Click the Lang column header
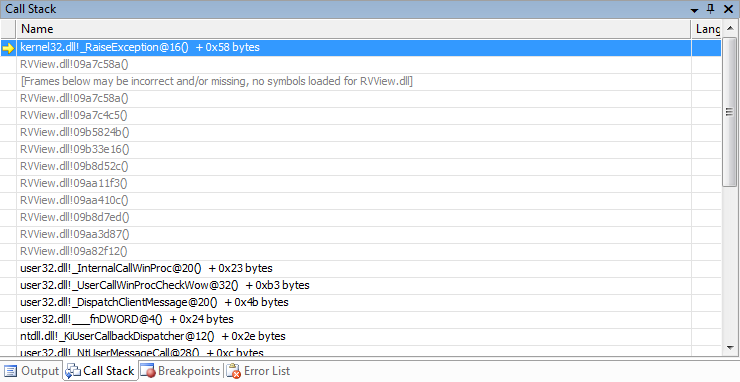Screen dimensions: 740x382 point(706,29)
